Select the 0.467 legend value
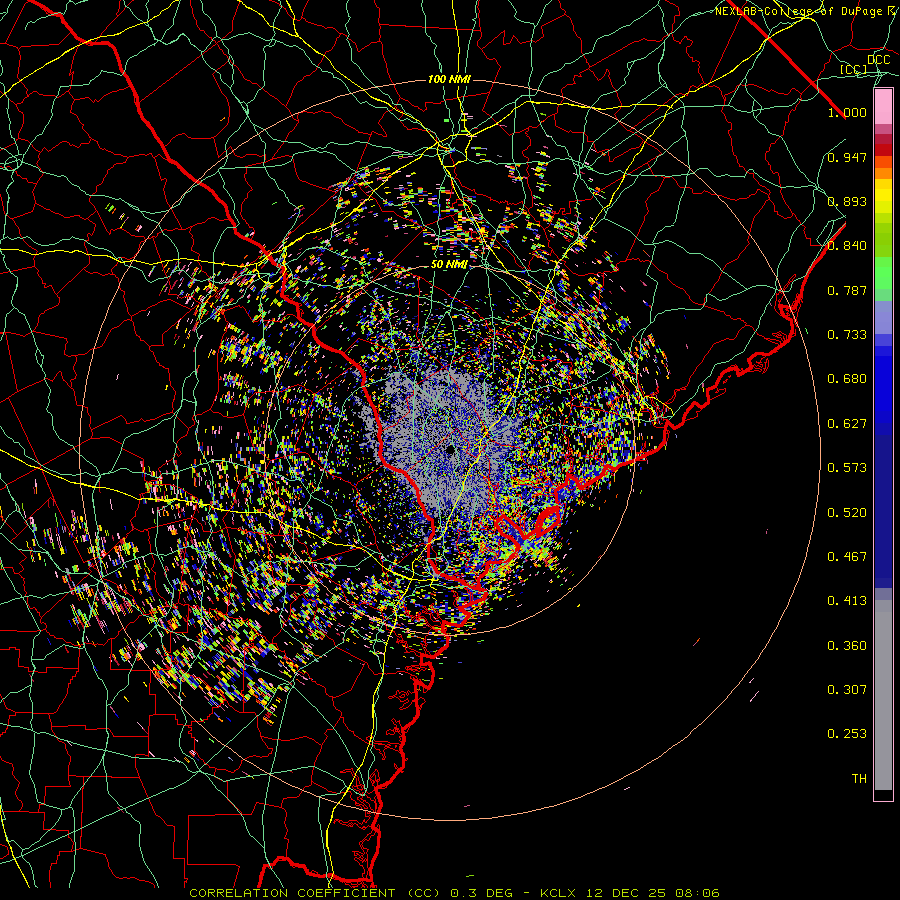 847,557
